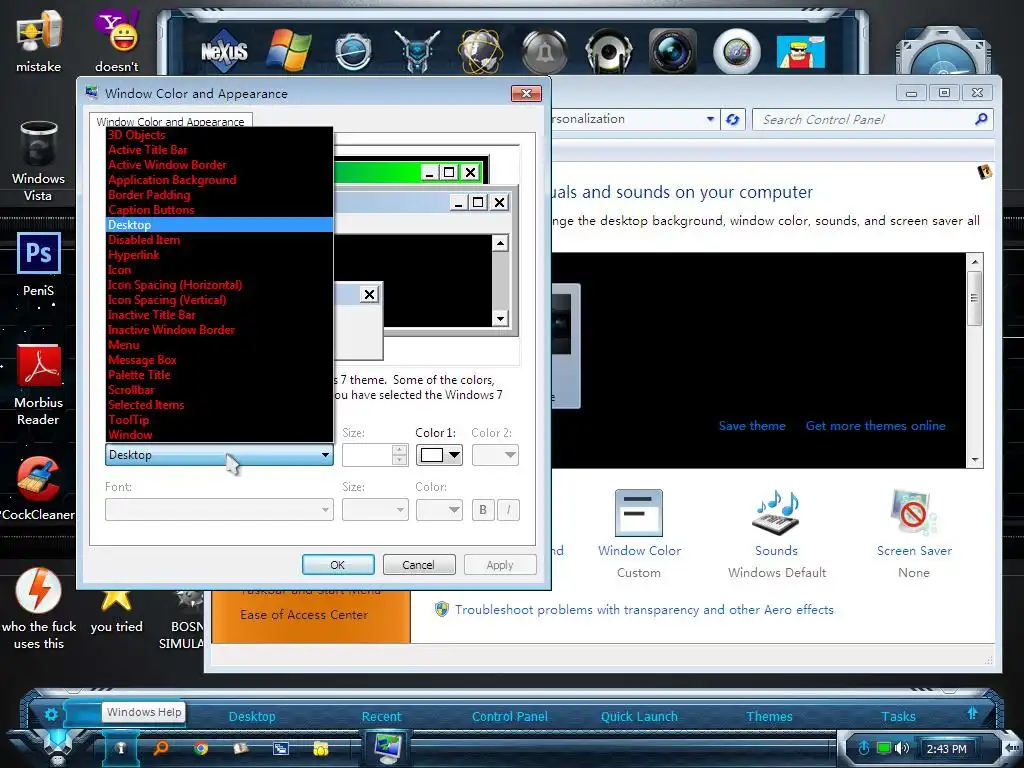This screenshot has width=1024, height=768.
Task: Open Ease of Access Center link
Action: (x=304, y=615)
